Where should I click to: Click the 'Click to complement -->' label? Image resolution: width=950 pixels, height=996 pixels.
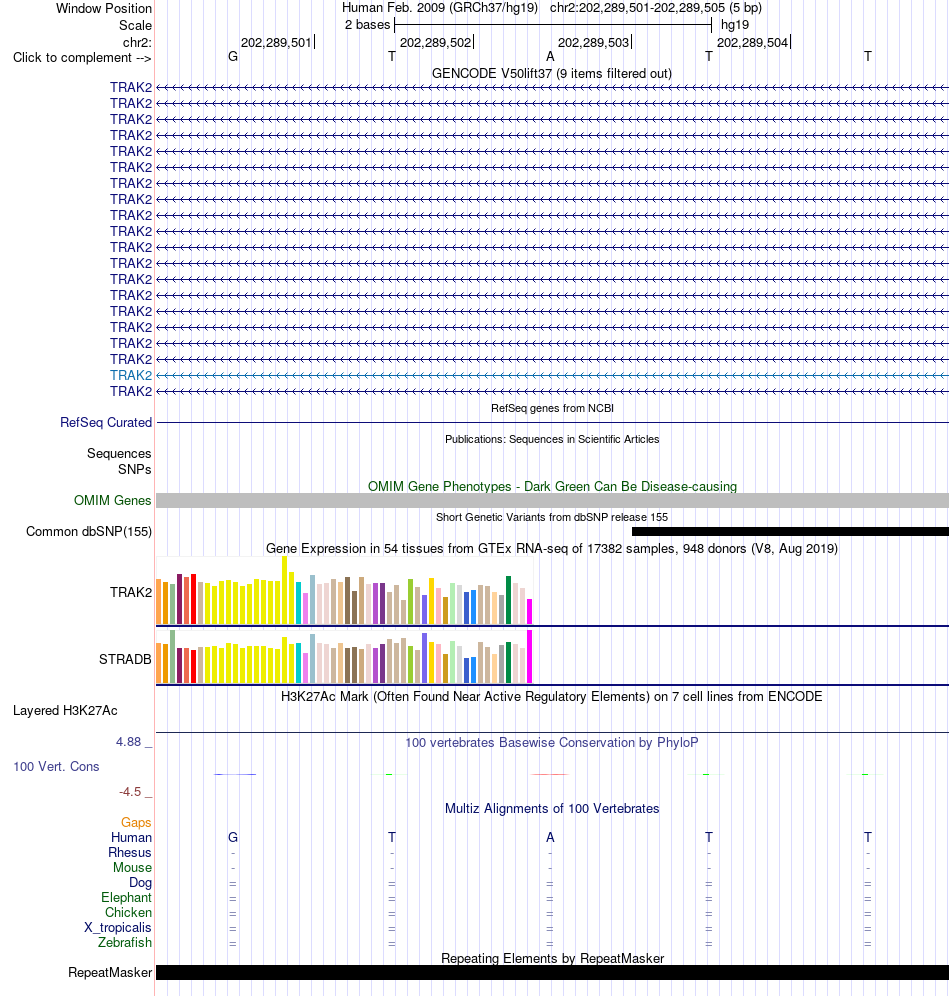pos(82,58)
